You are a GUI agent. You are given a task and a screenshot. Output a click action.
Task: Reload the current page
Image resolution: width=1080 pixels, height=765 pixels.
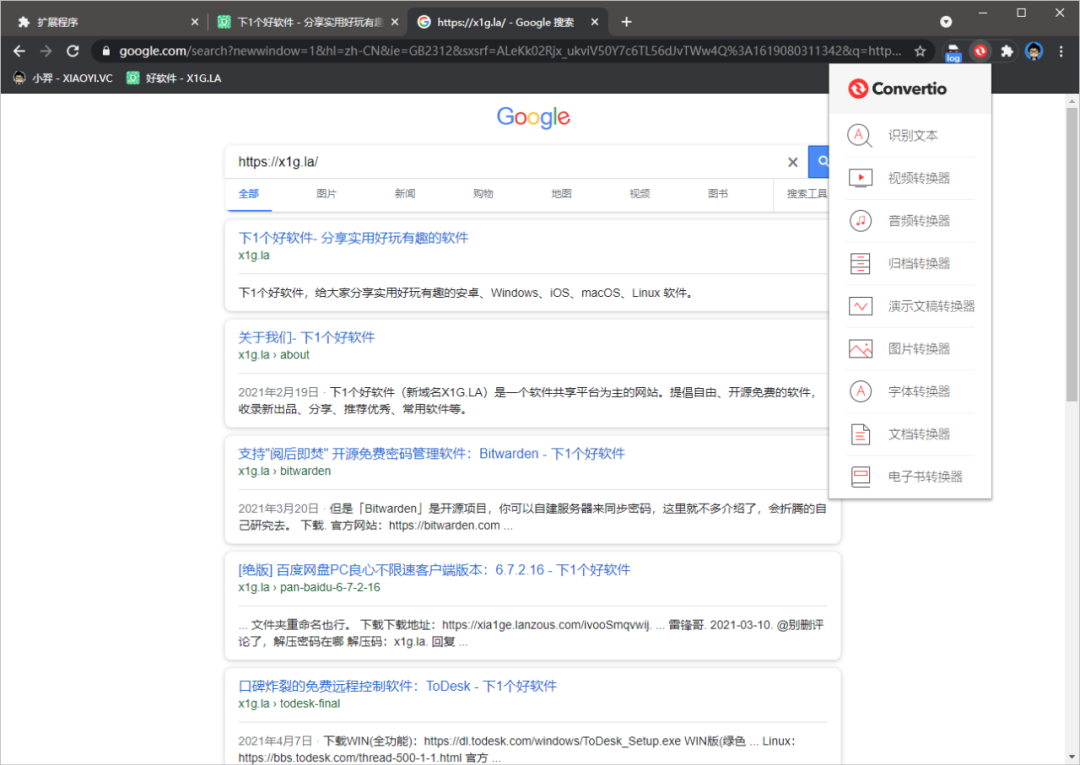pyautogui.click(x=73, y=51)
